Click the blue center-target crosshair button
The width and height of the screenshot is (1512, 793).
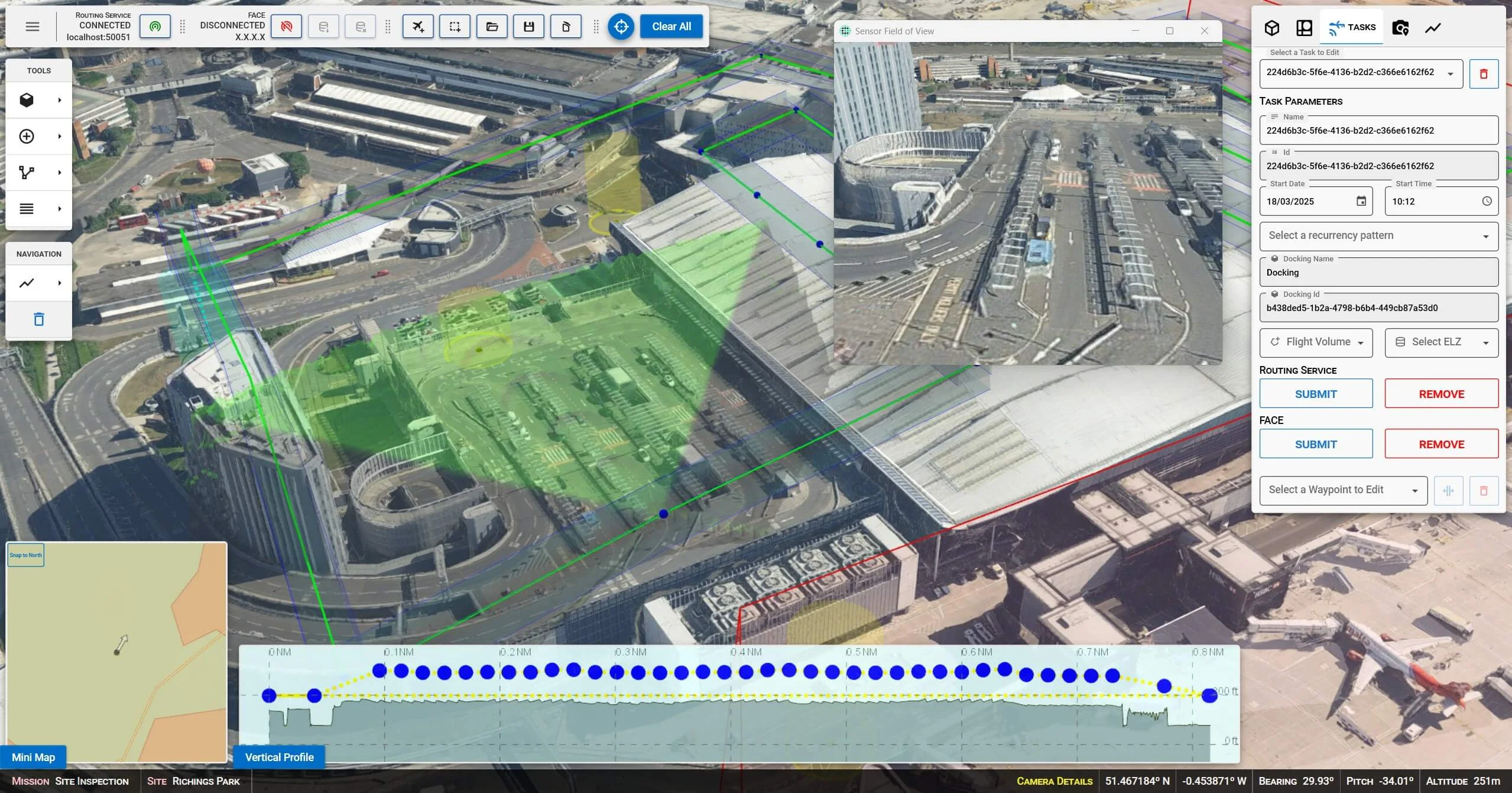click(621, 27)
